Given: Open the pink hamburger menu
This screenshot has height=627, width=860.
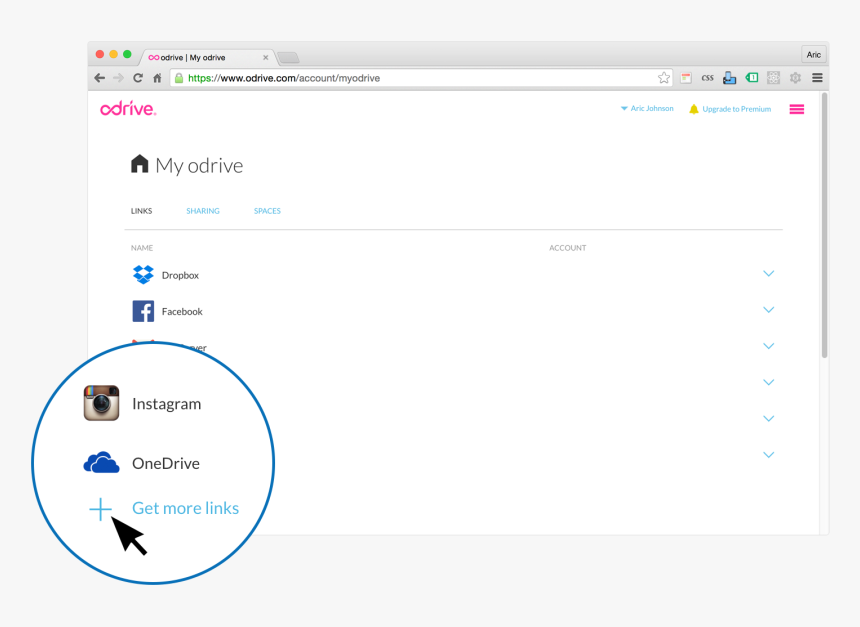Looking at the screenshot, I should tap(797, 109).
